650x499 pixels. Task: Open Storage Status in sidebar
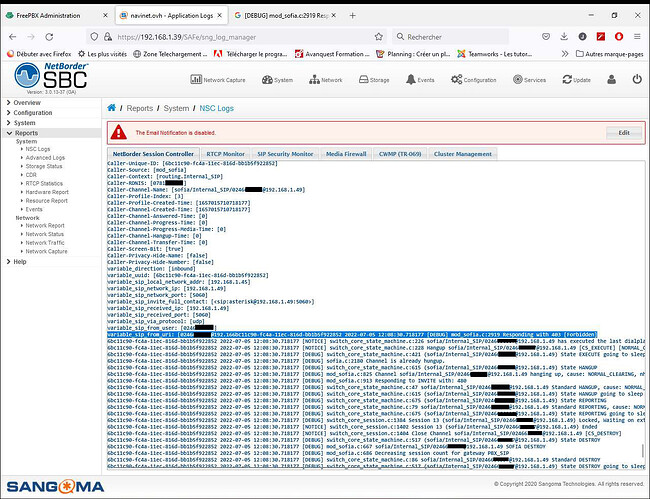point(44,166)
